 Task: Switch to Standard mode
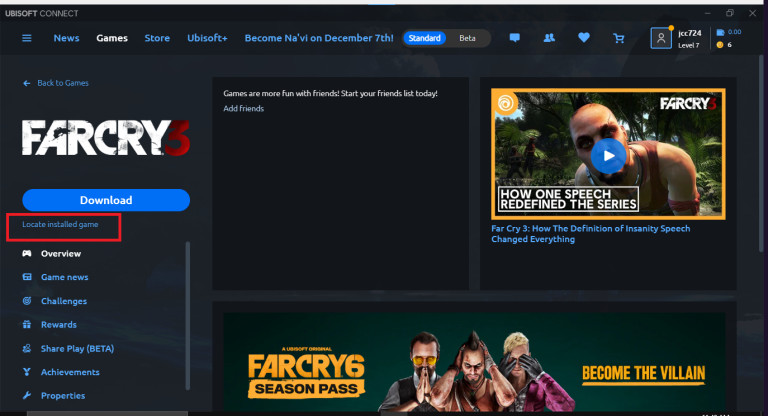425,38
